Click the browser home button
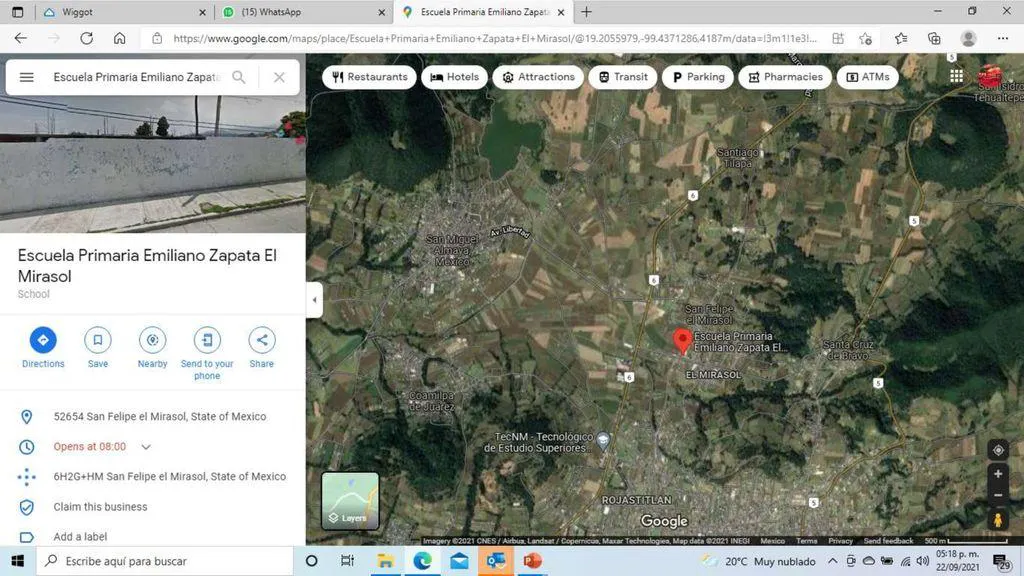 coord(120,39)
